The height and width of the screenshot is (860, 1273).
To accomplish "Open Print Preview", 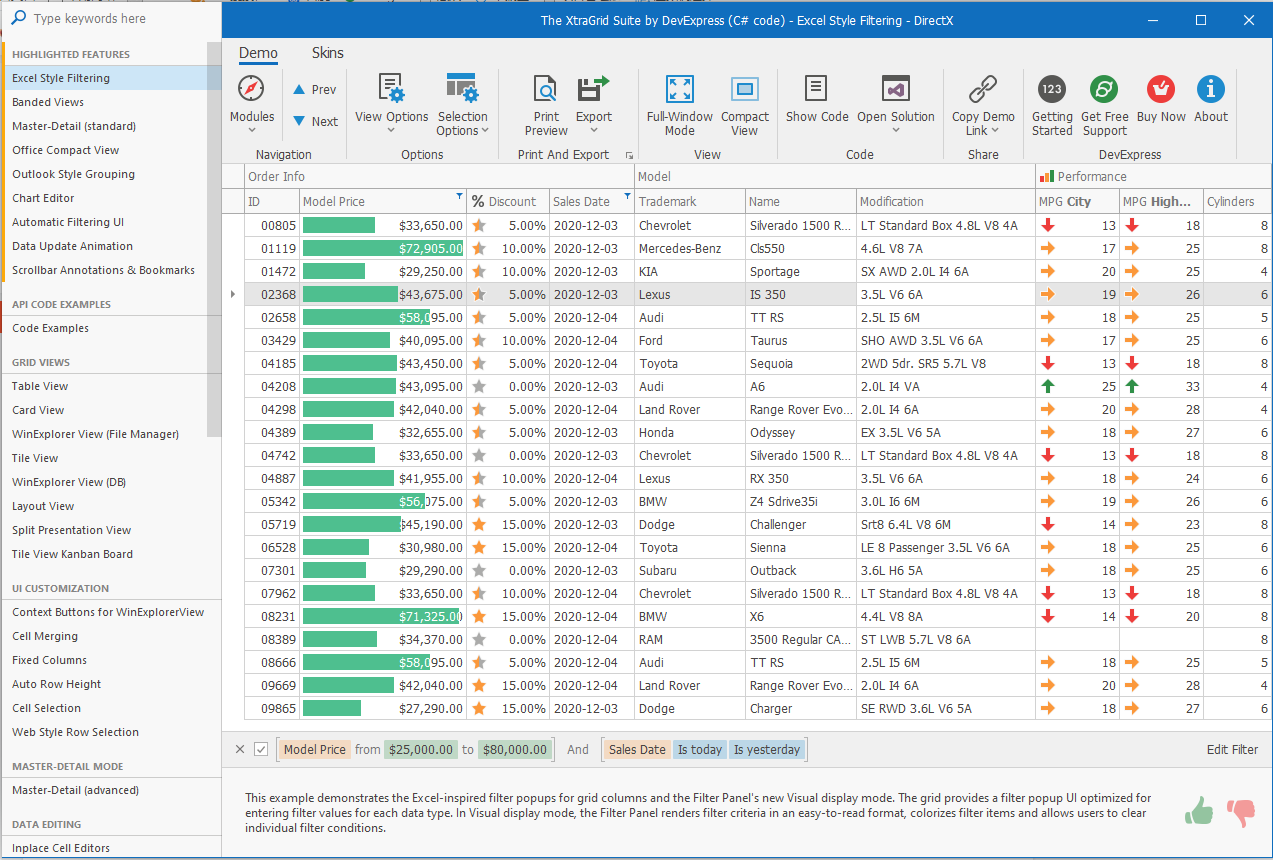I will pyautogui.click(x=546, y=105).
